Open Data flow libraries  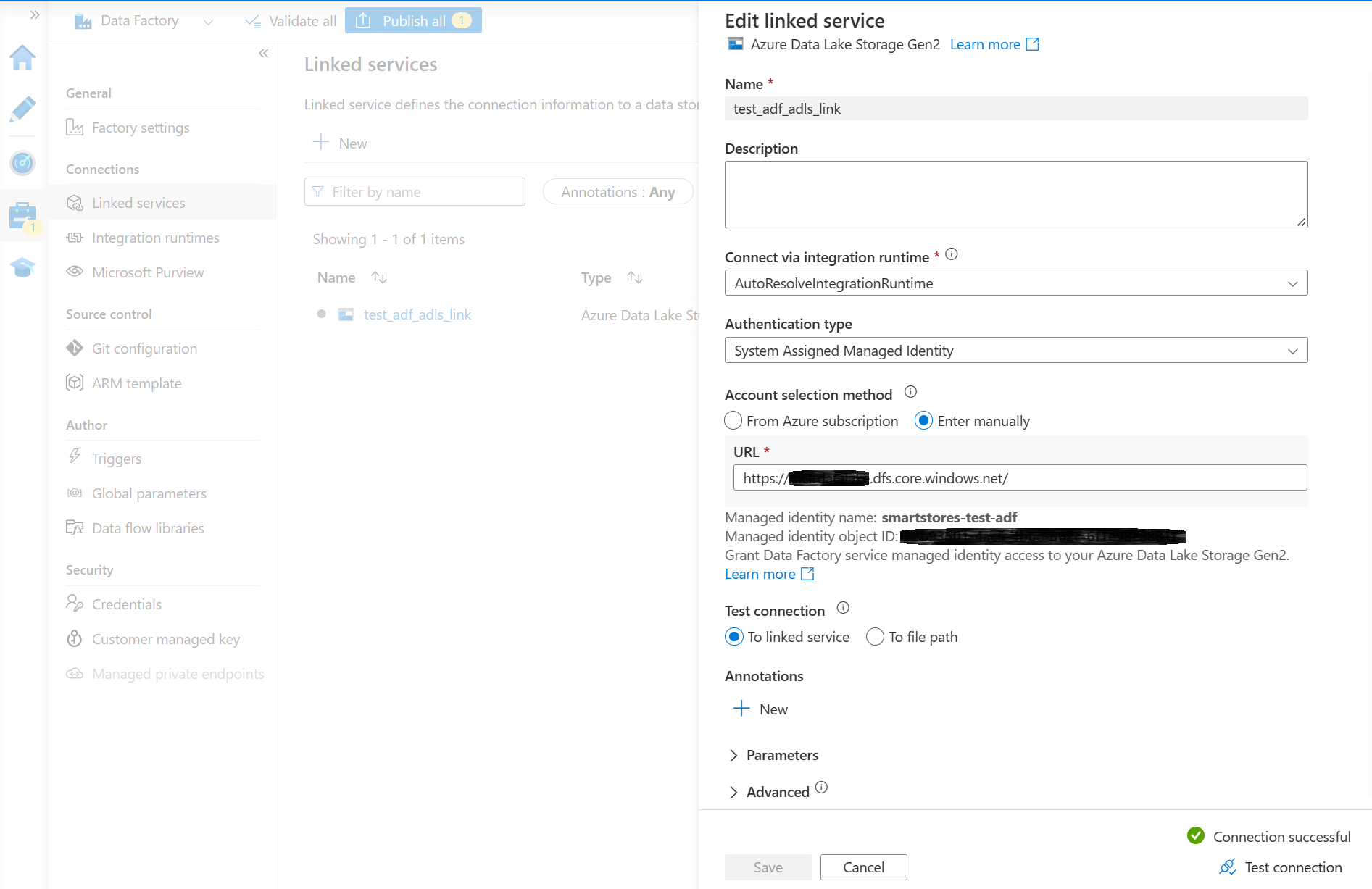click(148, 528)
